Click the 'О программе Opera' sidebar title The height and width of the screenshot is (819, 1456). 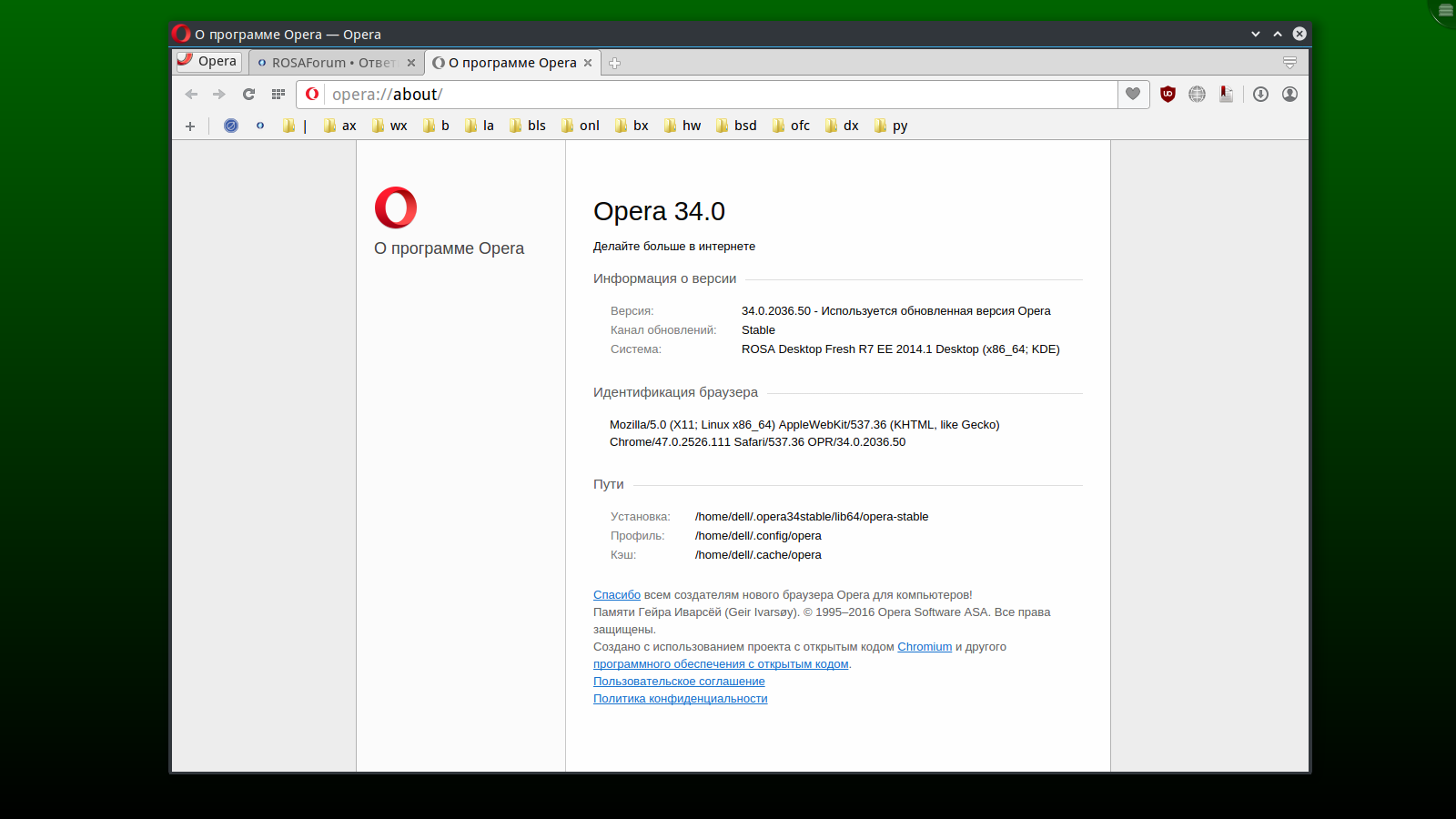(449, 248)
